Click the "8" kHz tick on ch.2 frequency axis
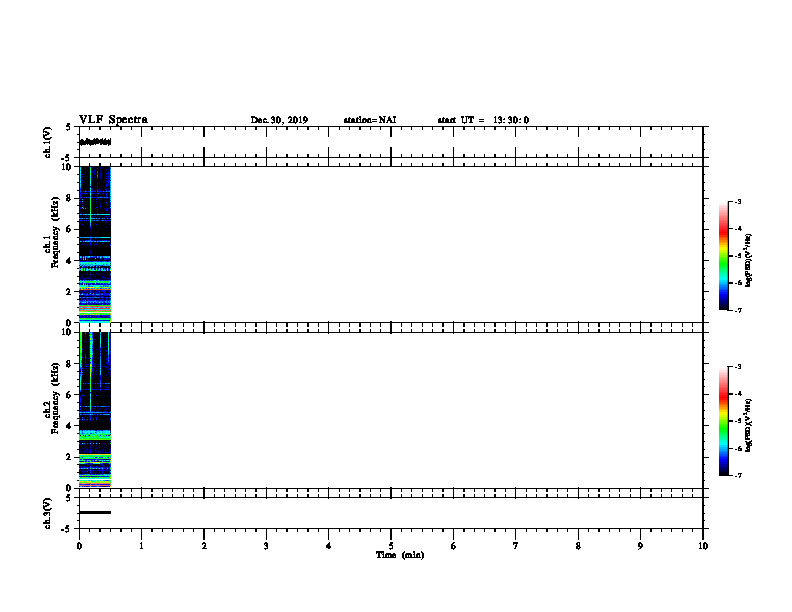Viewport: 792px width, 612px height. coord(69,364)
